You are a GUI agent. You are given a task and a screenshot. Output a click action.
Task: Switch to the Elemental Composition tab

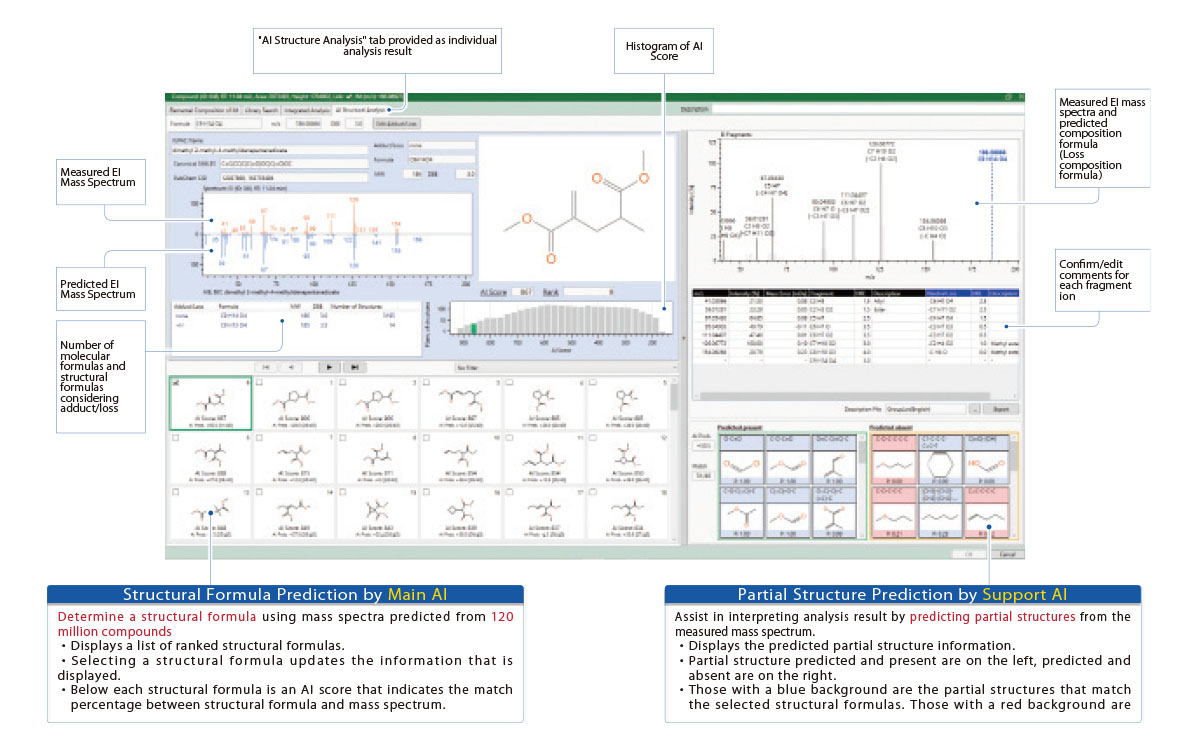pyautogui.click(x=203, y=111)
